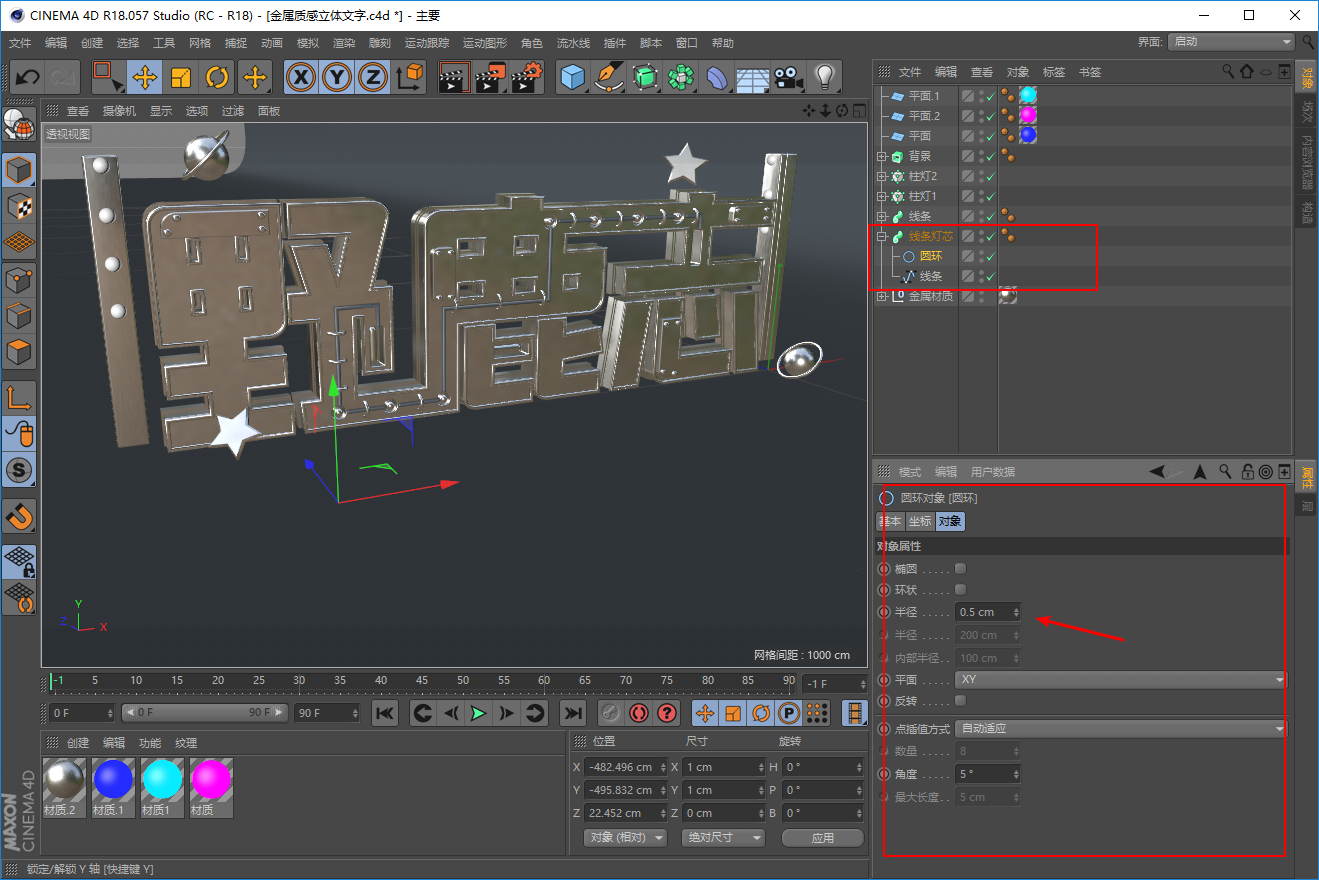Switch to Points mode in the left toolbar
Screen dimensions: 1319x880
(20, 280)
